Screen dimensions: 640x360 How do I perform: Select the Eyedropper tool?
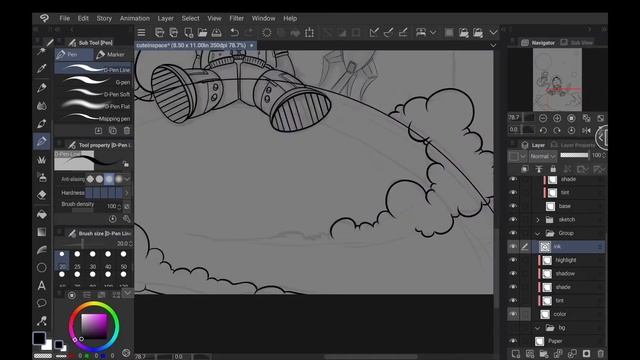[42, 69]
